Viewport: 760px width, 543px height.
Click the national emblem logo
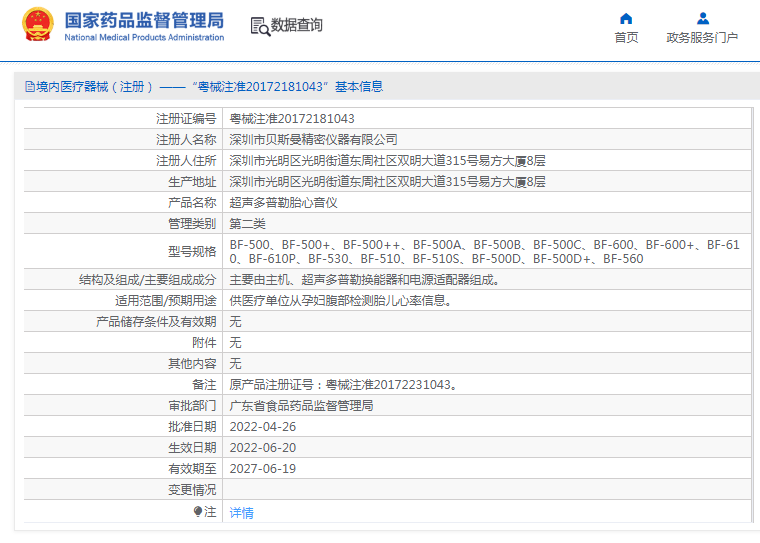(37, 25)
